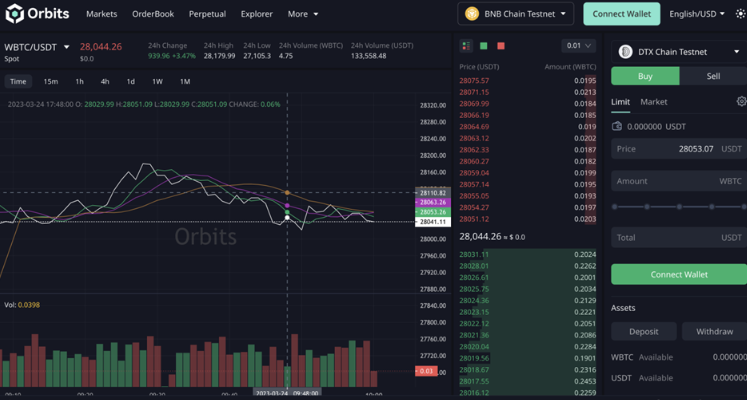Click the 24h High value 28,179.99
747x400 pixels.
point(219,56)
